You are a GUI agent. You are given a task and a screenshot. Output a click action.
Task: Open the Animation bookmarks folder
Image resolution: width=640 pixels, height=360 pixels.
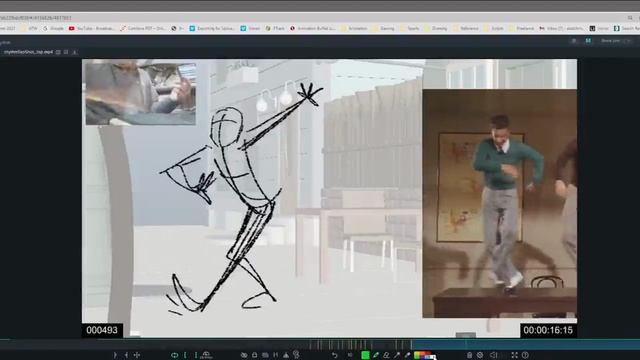354,29
